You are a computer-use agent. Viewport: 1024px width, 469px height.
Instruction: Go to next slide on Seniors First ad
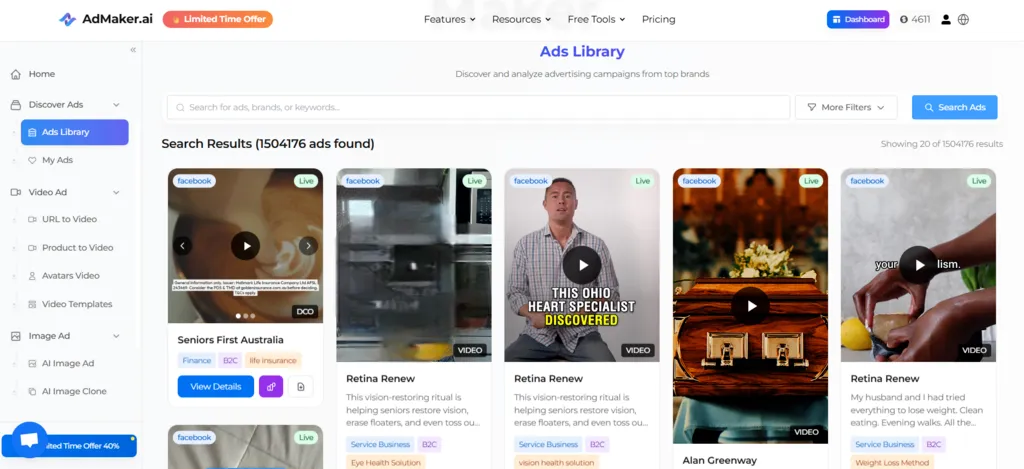click(x=308, y=246)
